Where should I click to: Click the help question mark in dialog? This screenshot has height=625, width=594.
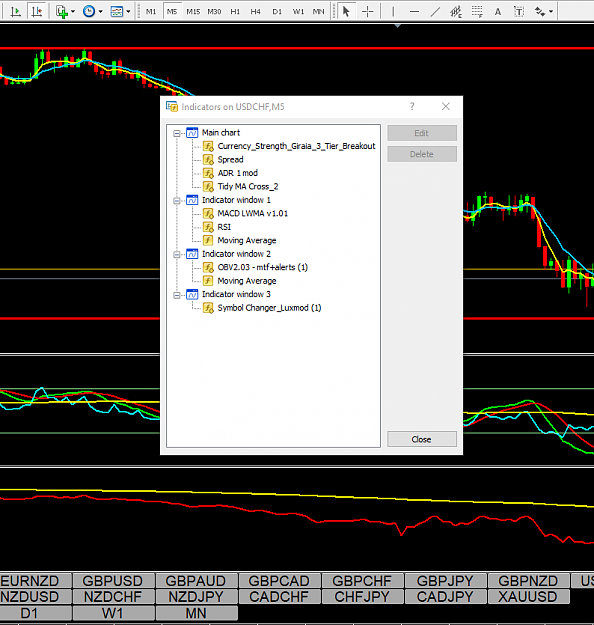point(412,106)
